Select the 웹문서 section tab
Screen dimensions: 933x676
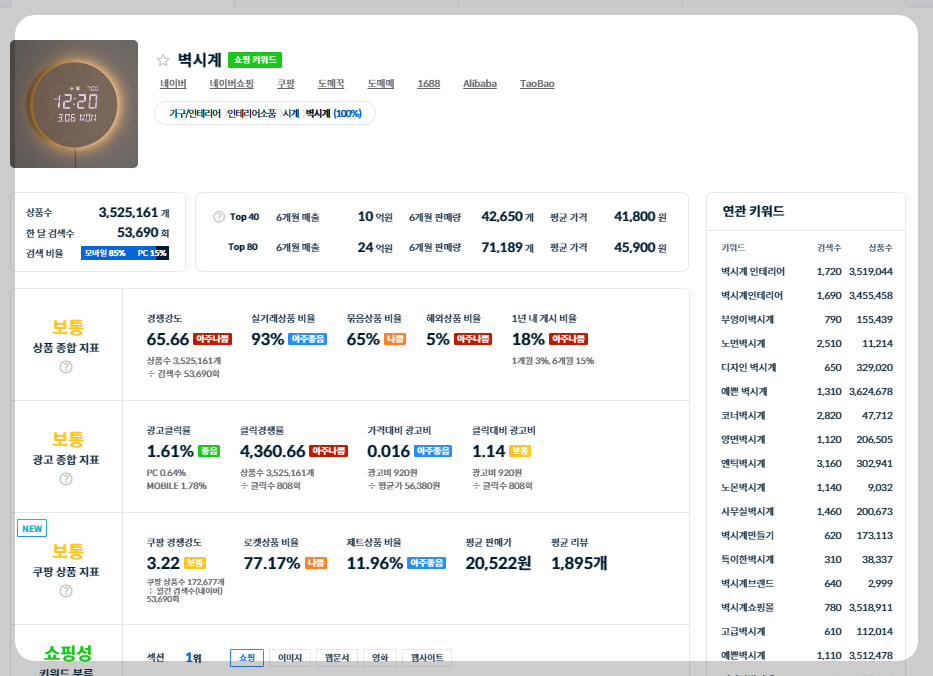[337, 658]
